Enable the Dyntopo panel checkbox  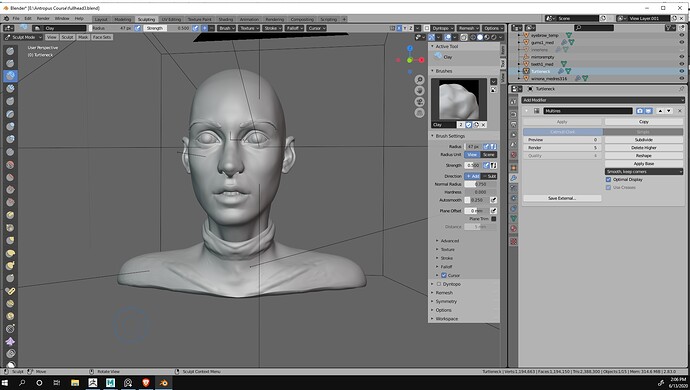click(x=439, y=284)
